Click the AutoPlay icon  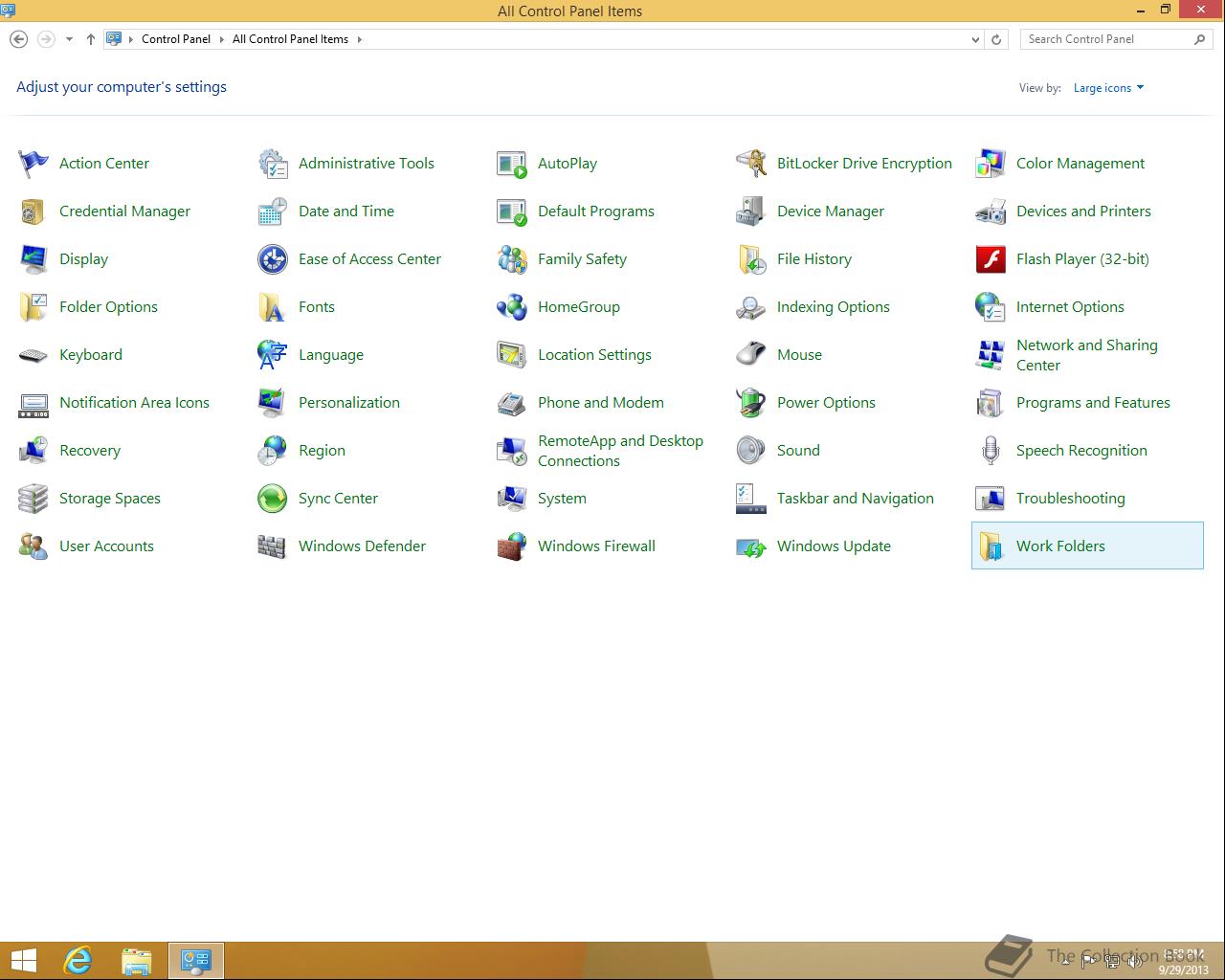[512, 164]
